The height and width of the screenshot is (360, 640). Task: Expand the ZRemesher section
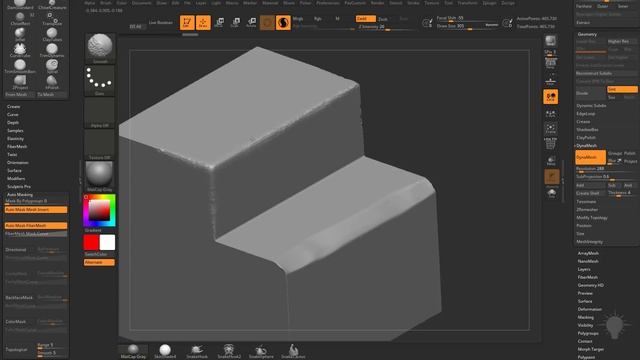(587, 210)
